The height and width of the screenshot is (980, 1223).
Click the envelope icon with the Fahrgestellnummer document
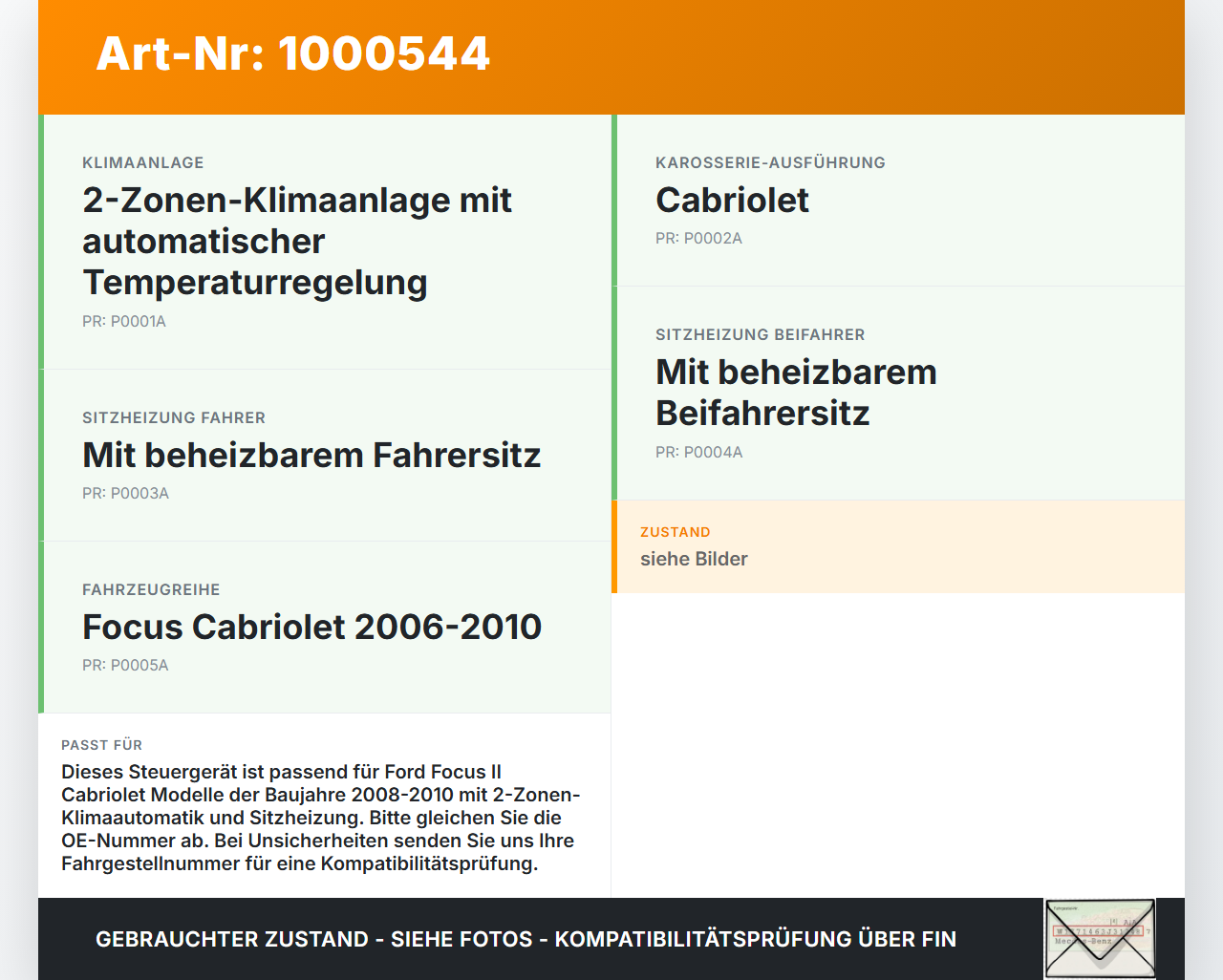tap(1099, 938)
